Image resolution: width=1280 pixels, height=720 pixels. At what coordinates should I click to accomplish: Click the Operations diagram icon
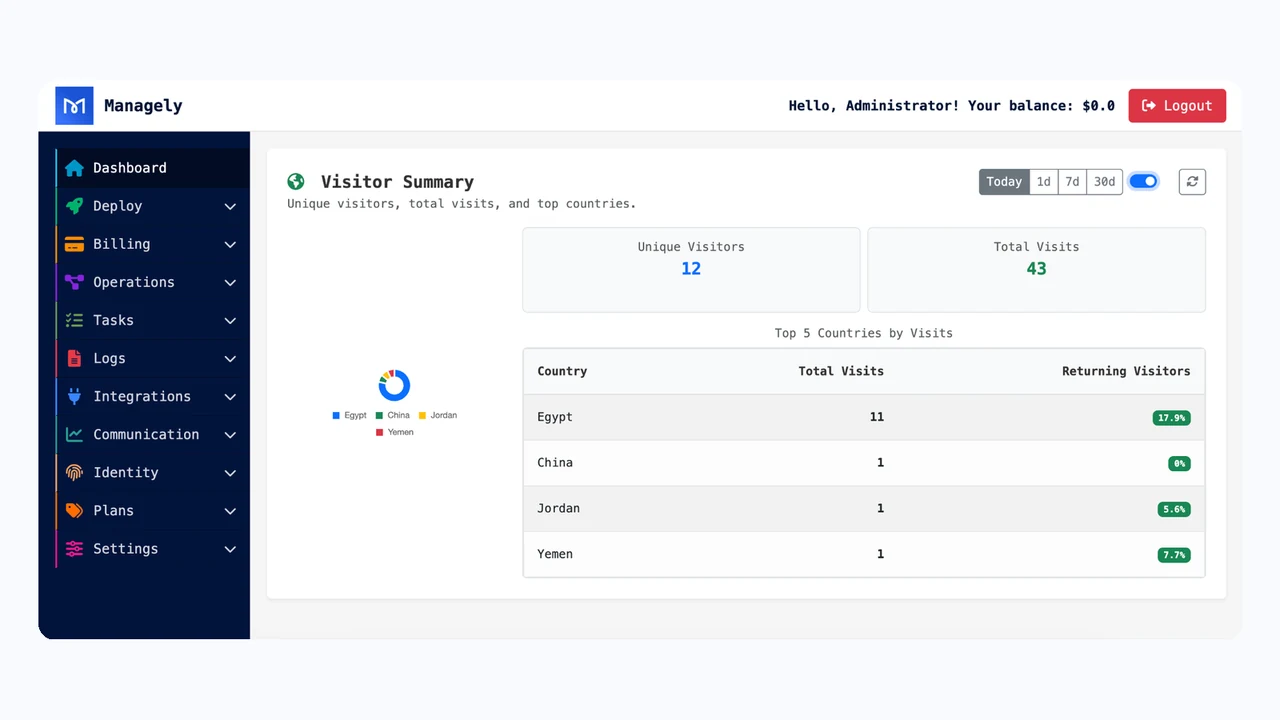click(74, 282)
